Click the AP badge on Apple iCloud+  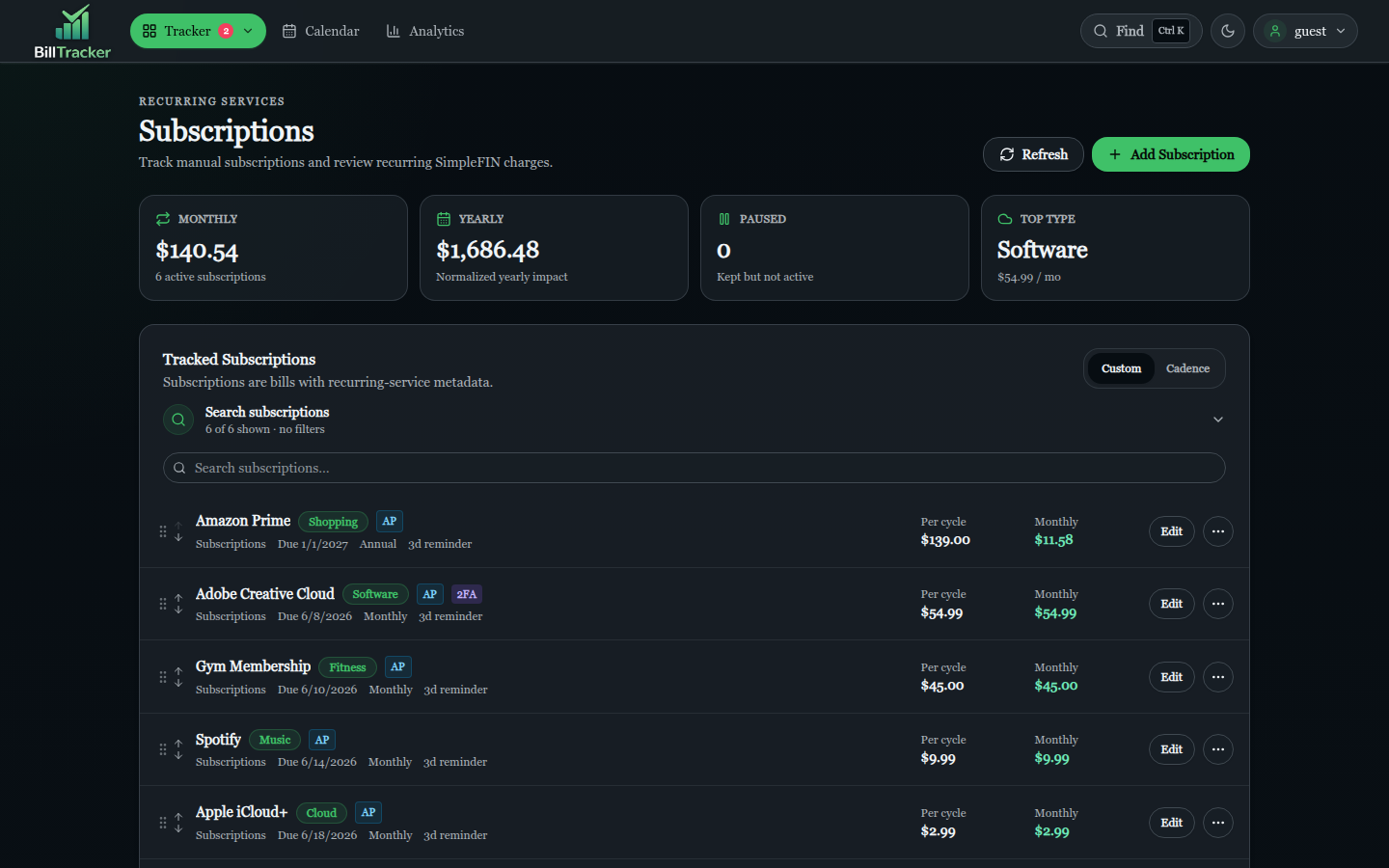(368, 812)
